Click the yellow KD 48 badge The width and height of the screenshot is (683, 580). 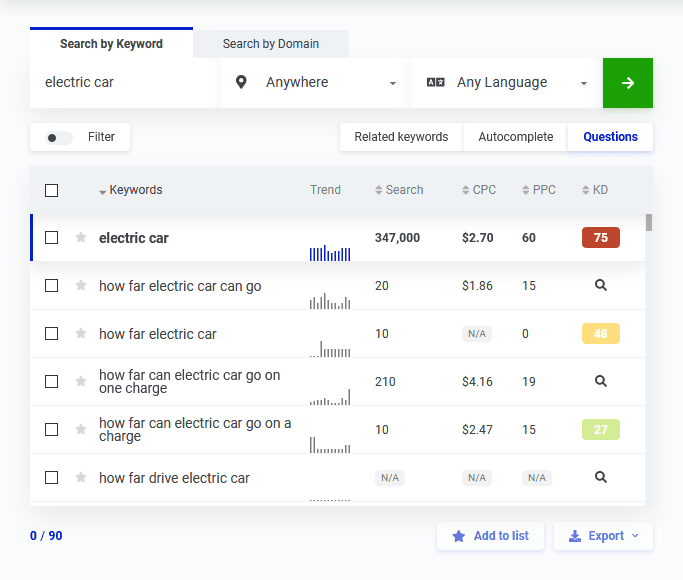coord(601,334)
